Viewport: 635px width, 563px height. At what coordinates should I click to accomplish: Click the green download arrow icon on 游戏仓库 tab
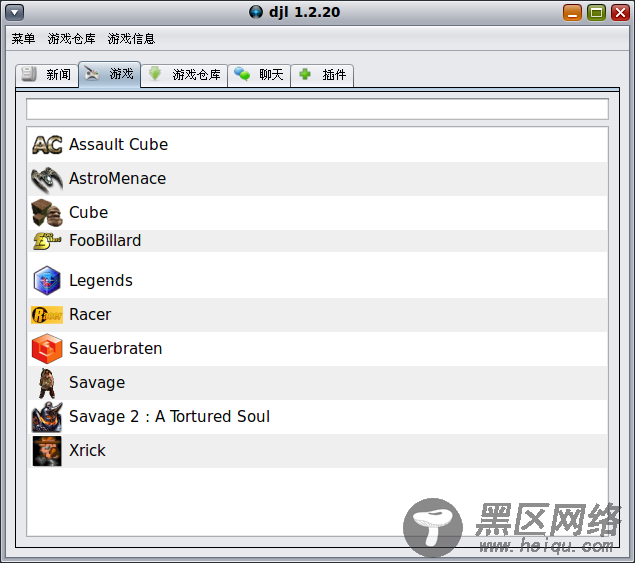(x=155, y=74)
